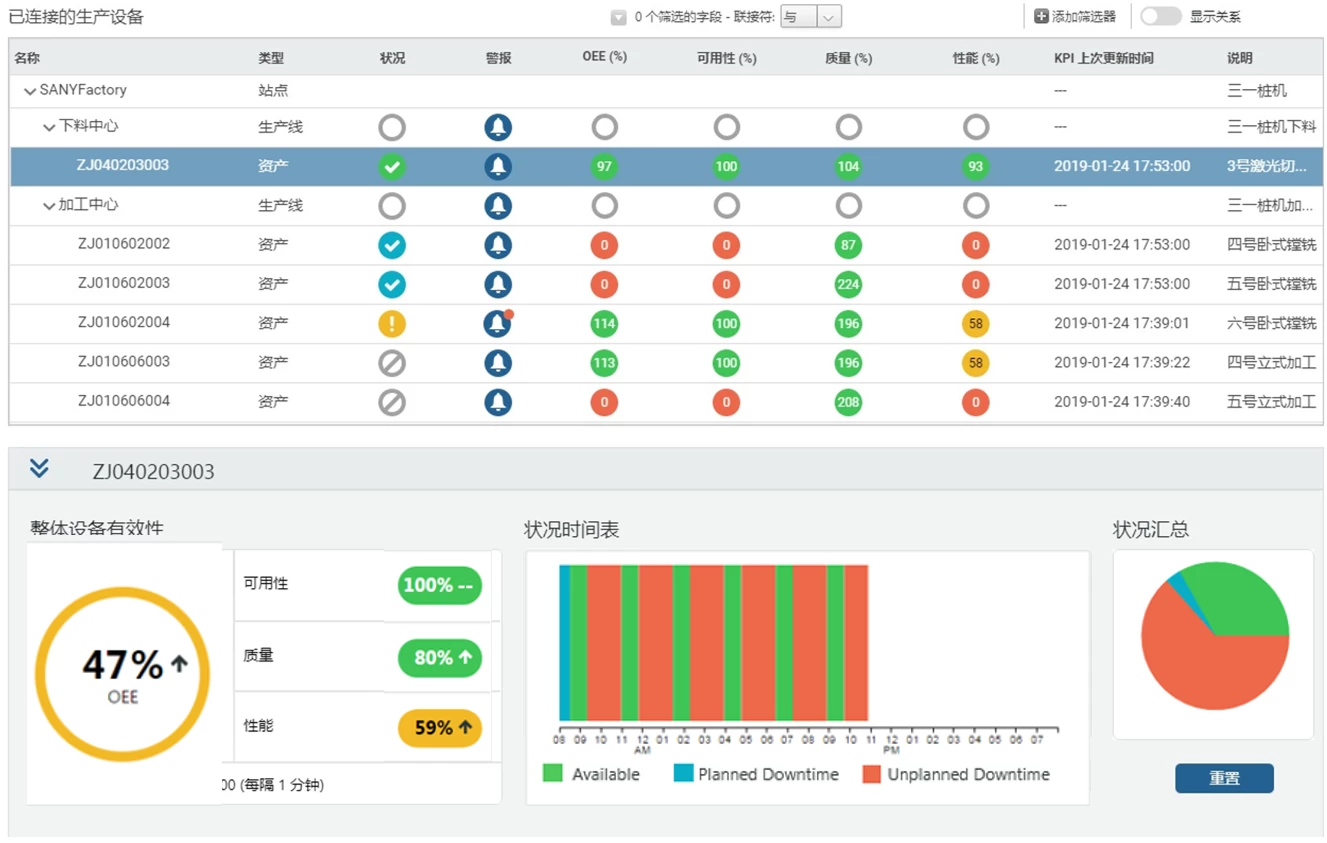Open alarm bell with red dot for ZJ010602004
1327x843 pixels.
(498, 323)
